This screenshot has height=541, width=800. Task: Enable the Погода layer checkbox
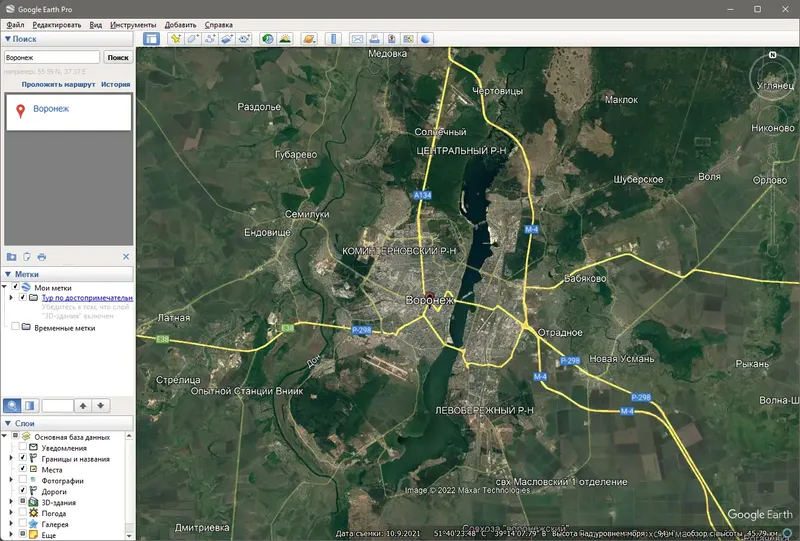click(22, 512)
